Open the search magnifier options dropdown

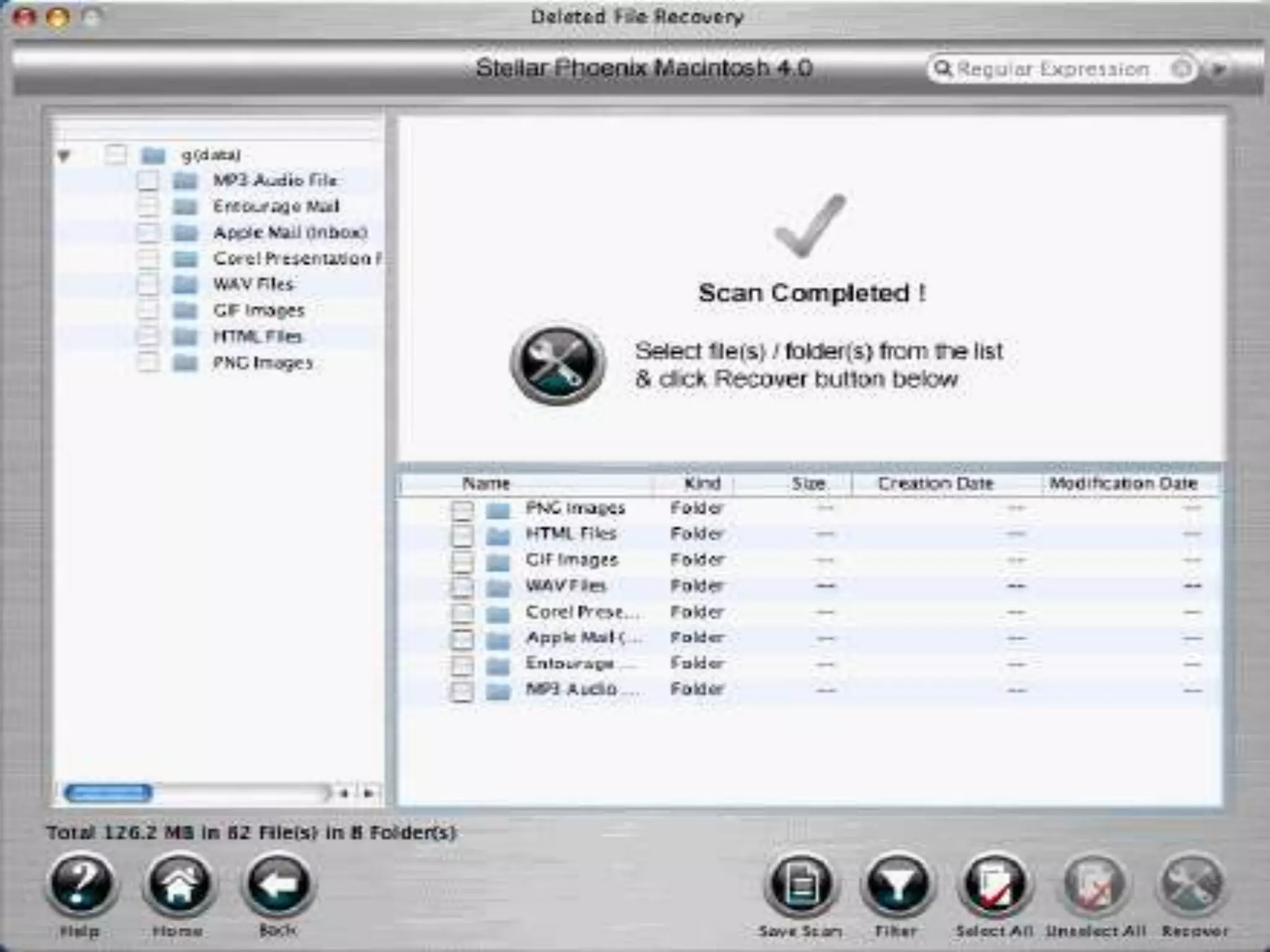(x=943, y=69)
